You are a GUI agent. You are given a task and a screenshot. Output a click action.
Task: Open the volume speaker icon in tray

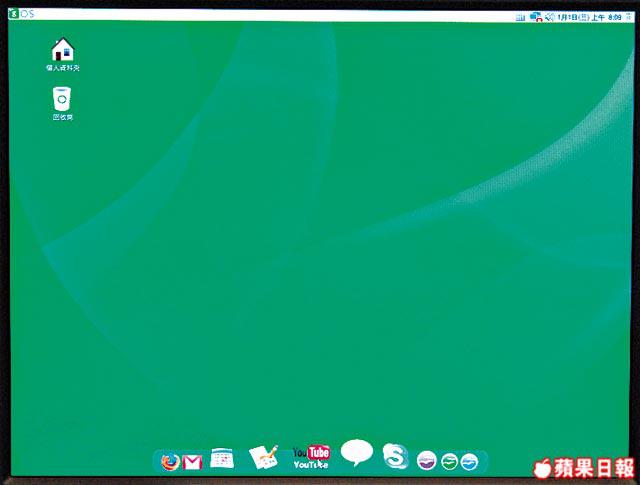point(549,17)
